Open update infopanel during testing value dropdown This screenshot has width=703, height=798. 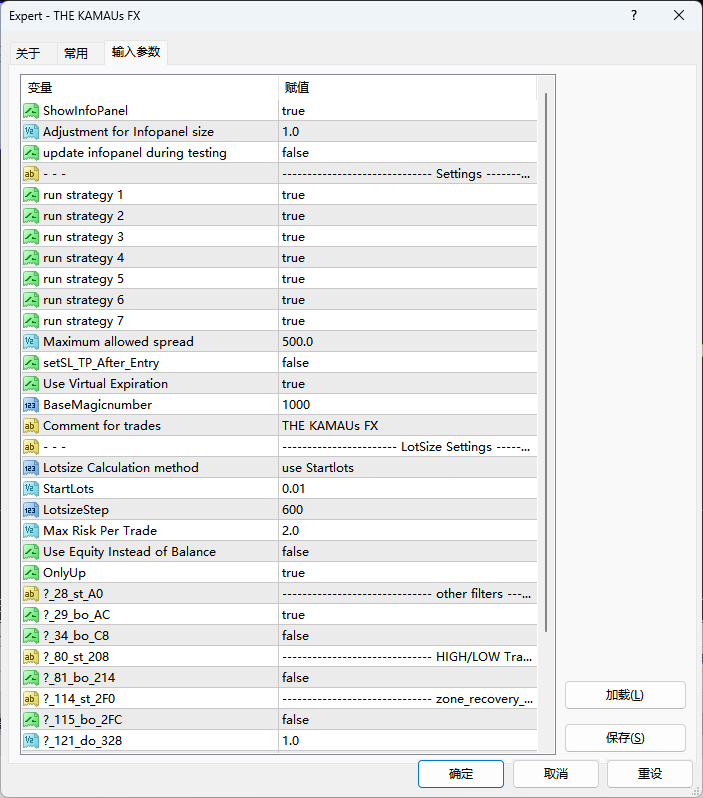(407, 153)
